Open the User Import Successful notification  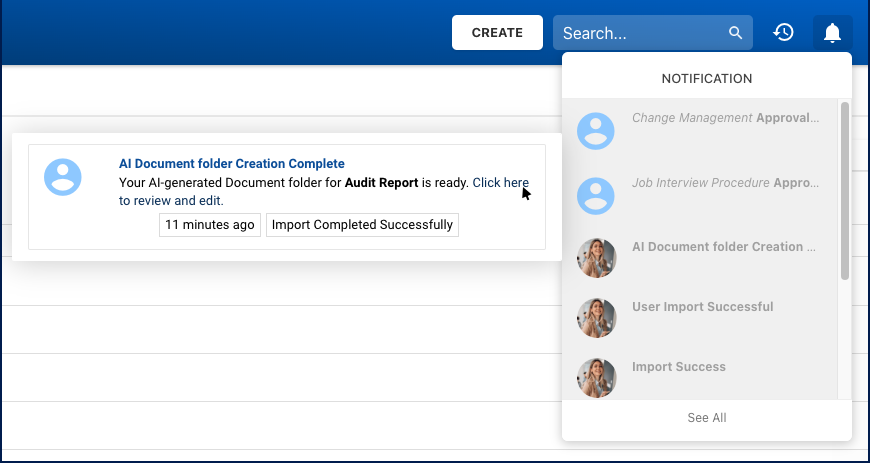click(702, 307)
